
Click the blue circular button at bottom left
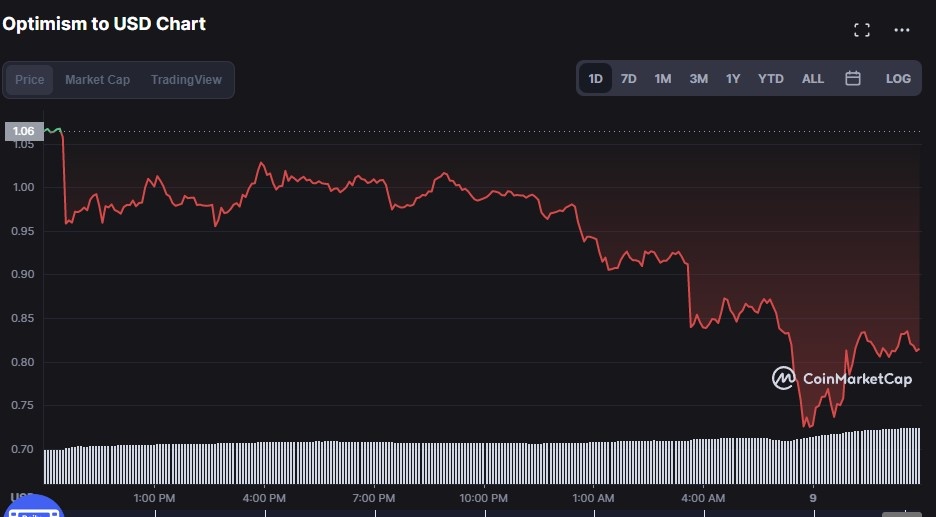pyautogui.click(x=33, y=508)
